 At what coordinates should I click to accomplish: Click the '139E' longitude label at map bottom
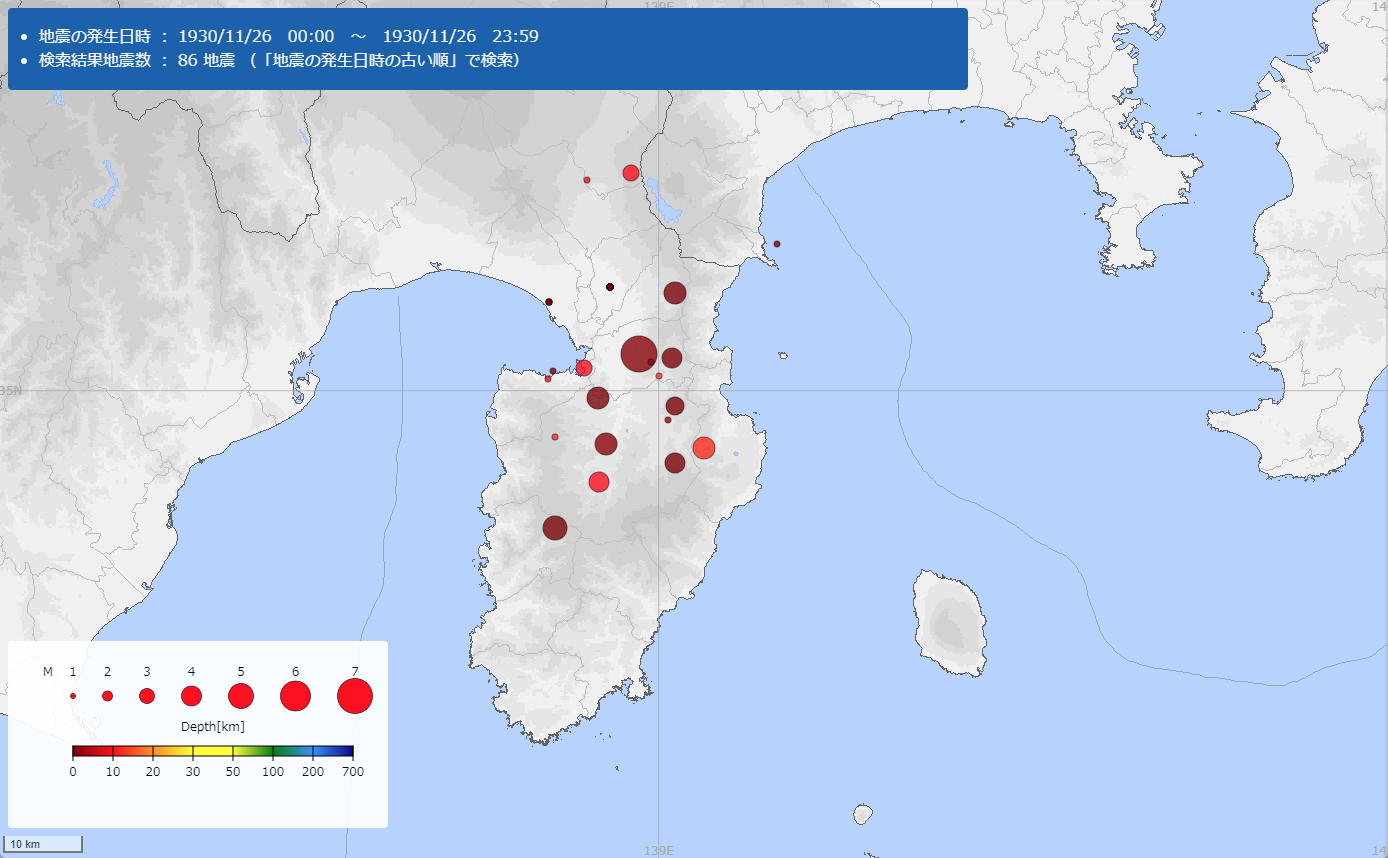[659, 851]
